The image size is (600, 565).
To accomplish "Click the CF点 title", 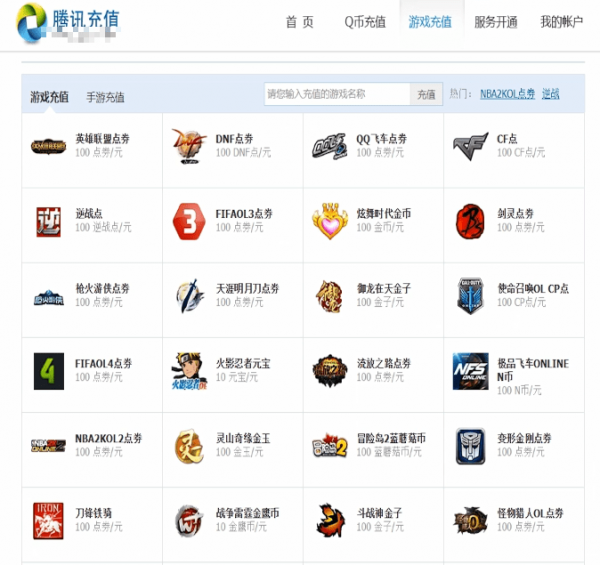I will pyautogui.click(x=507, y=138).
